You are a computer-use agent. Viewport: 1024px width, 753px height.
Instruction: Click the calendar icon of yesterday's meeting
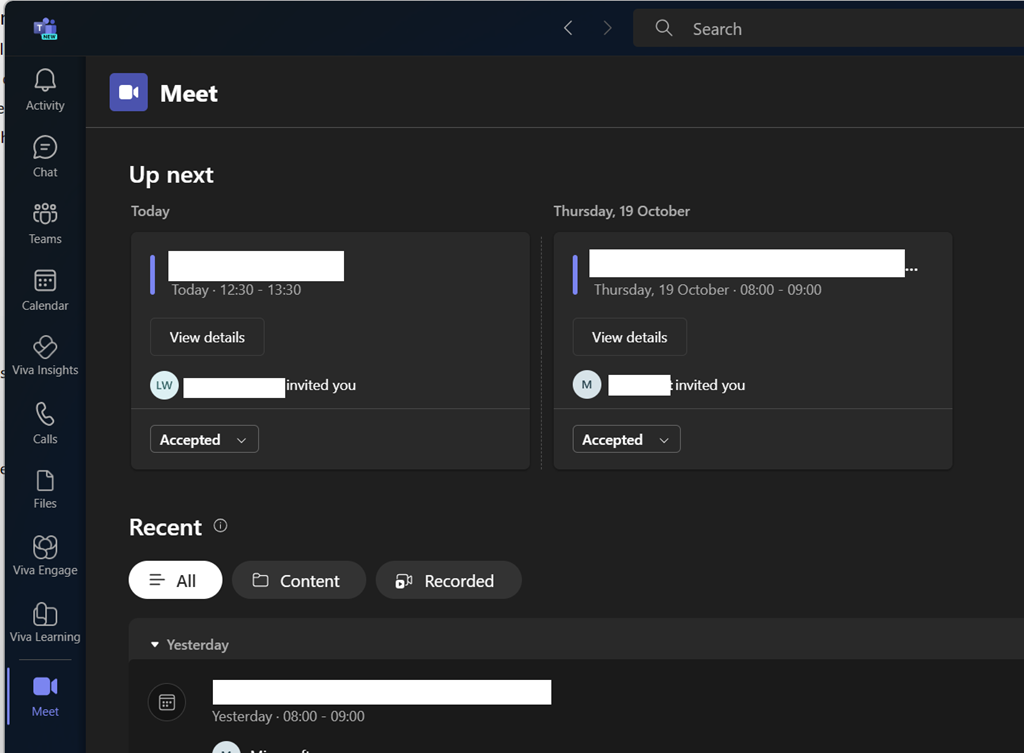tap(167, 702)
